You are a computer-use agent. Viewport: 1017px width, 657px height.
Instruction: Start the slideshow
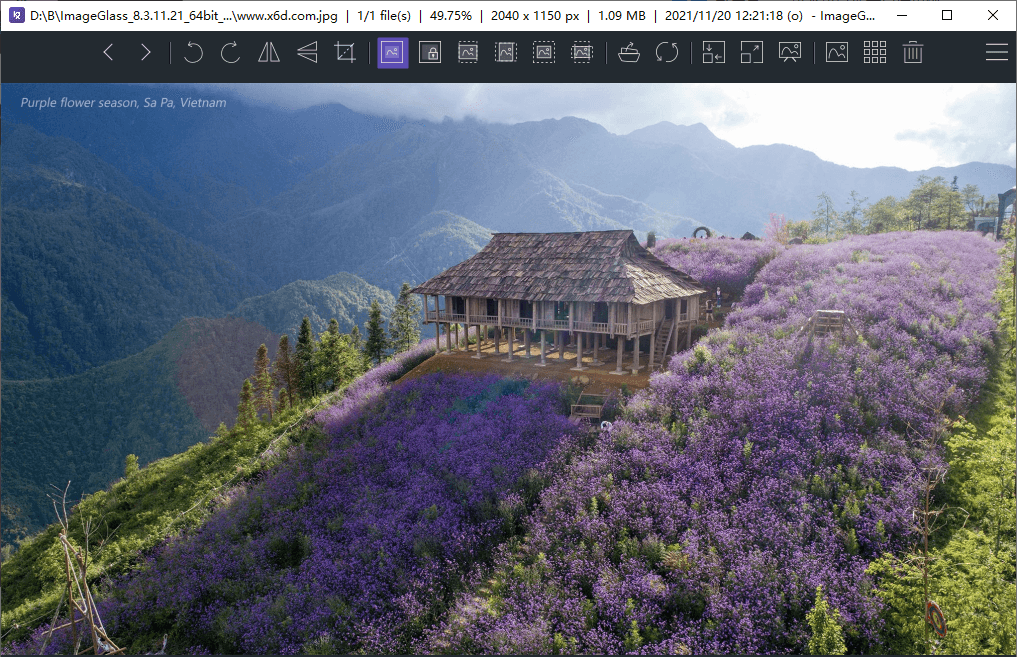click(789, 52)
